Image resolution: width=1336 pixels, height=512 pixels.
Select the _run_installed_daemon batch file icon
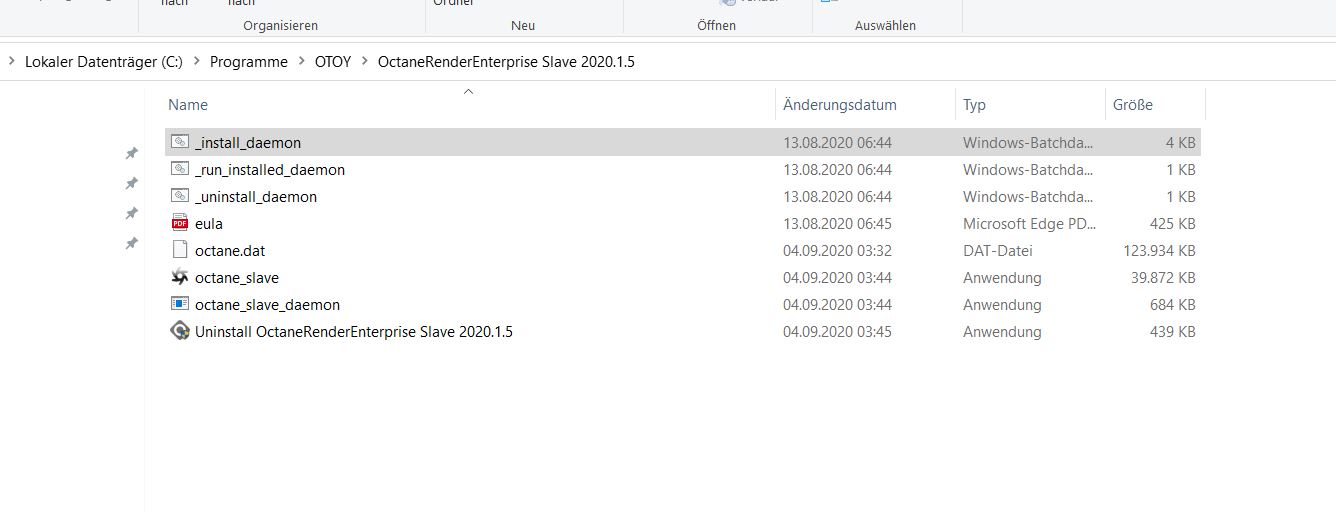click(x=180, y=169)
